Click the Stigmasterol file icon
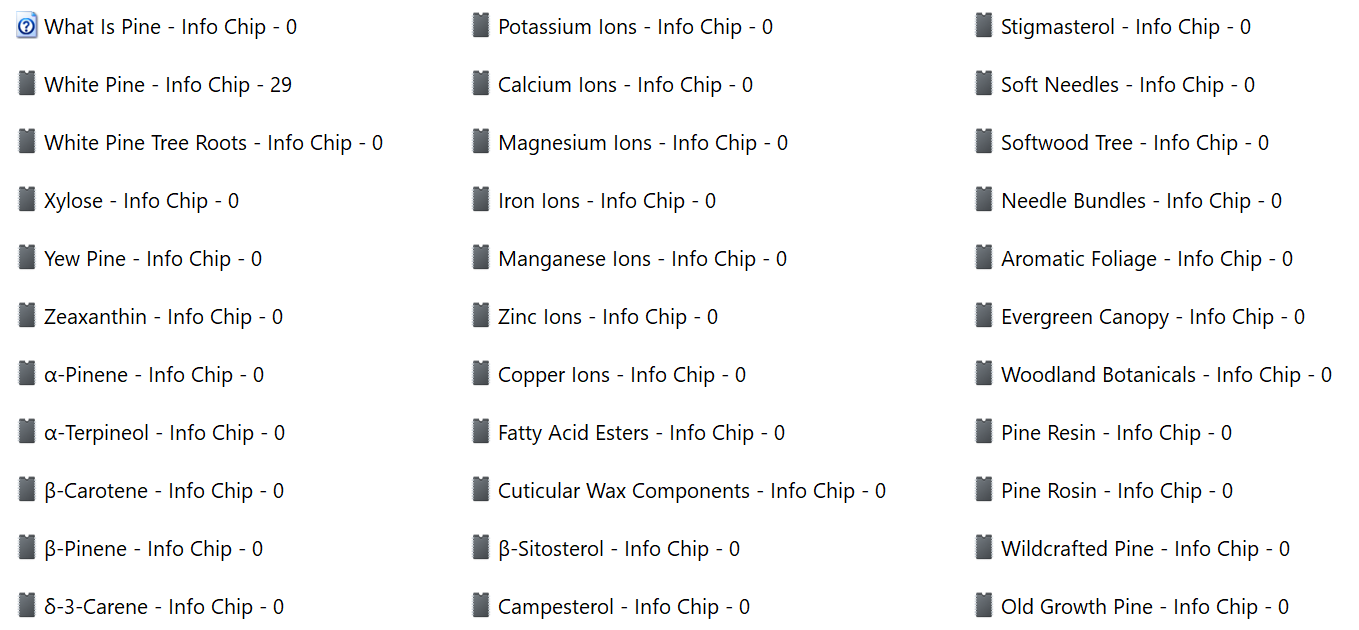 pyautogui.click(x=984, y=26)
